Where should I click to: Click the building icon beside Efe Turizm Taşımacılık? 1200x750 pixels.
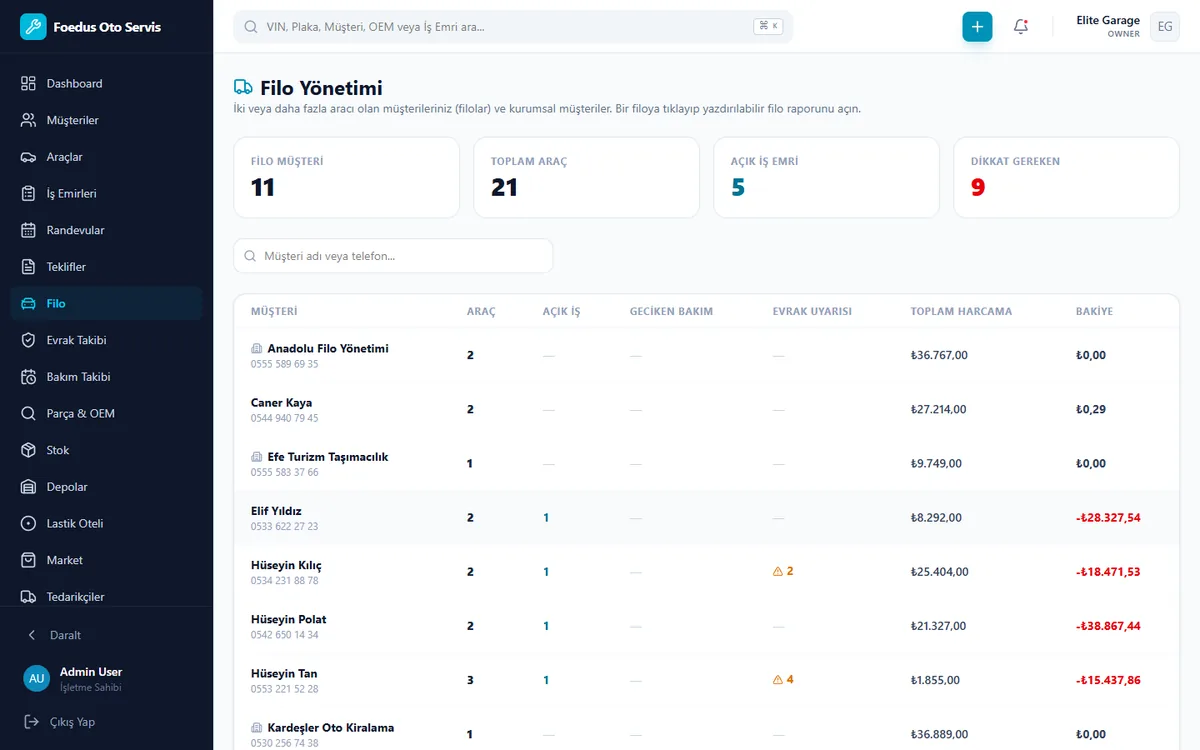(x=257, y=457)
